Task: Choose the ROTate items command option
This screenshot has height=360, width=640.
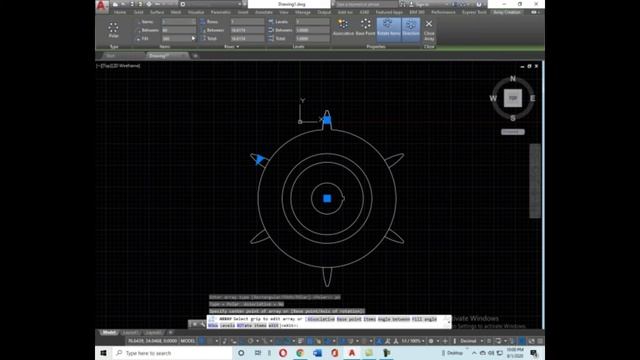Action: pyautogui.click(x=252, y=326)
